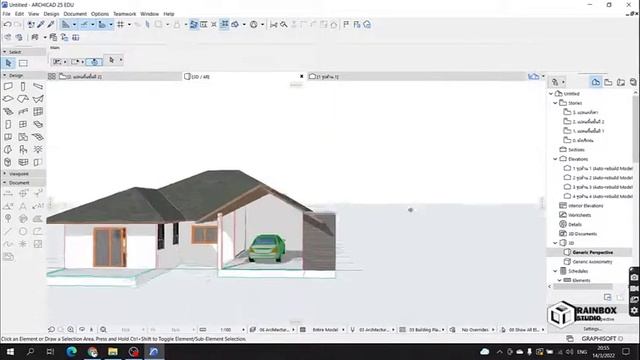Open the Design menu
This screenshot has width=640, height=360.
coord(51,14)
